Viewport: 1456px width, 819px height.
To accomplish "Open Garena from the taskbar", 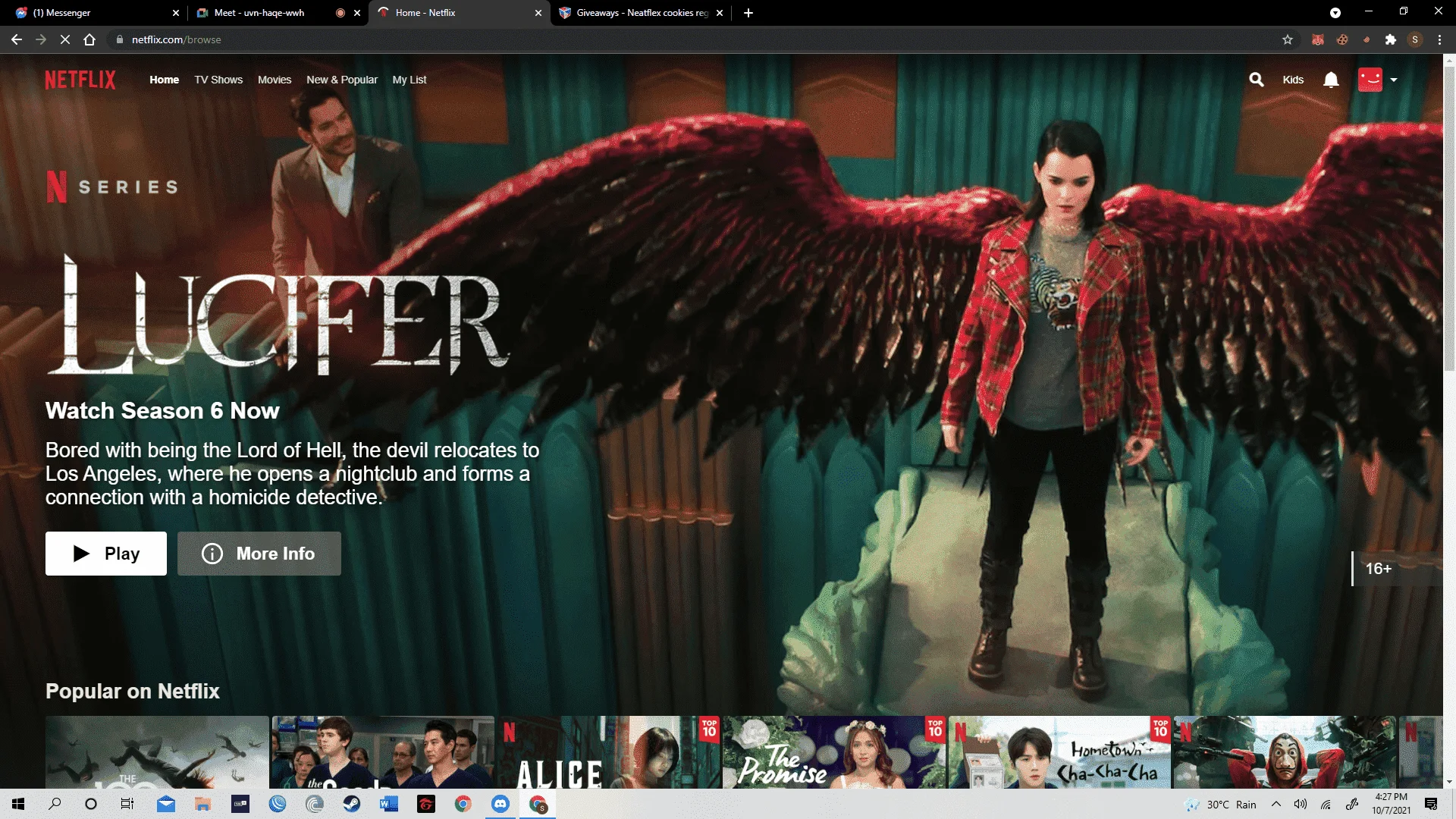I will pos(426,804).
